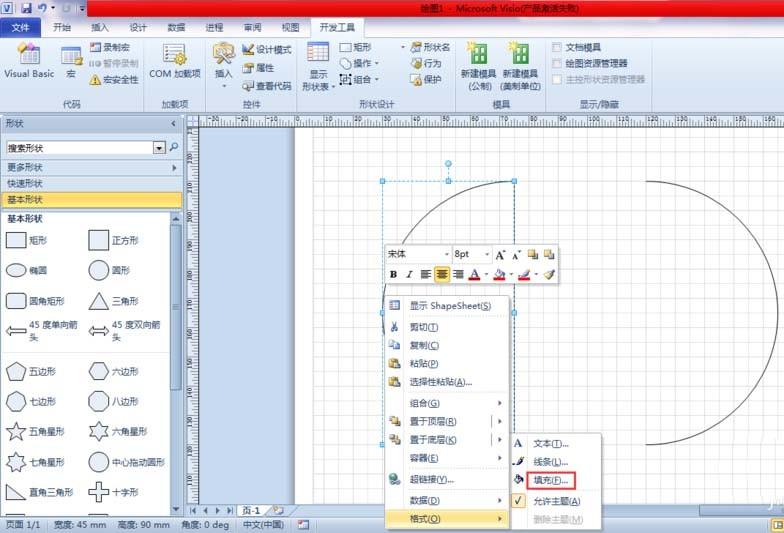Screen dimensions: 784x533
Task: Click the search magnifier icon in shapes pane
Action: click(x=174, y=147)
